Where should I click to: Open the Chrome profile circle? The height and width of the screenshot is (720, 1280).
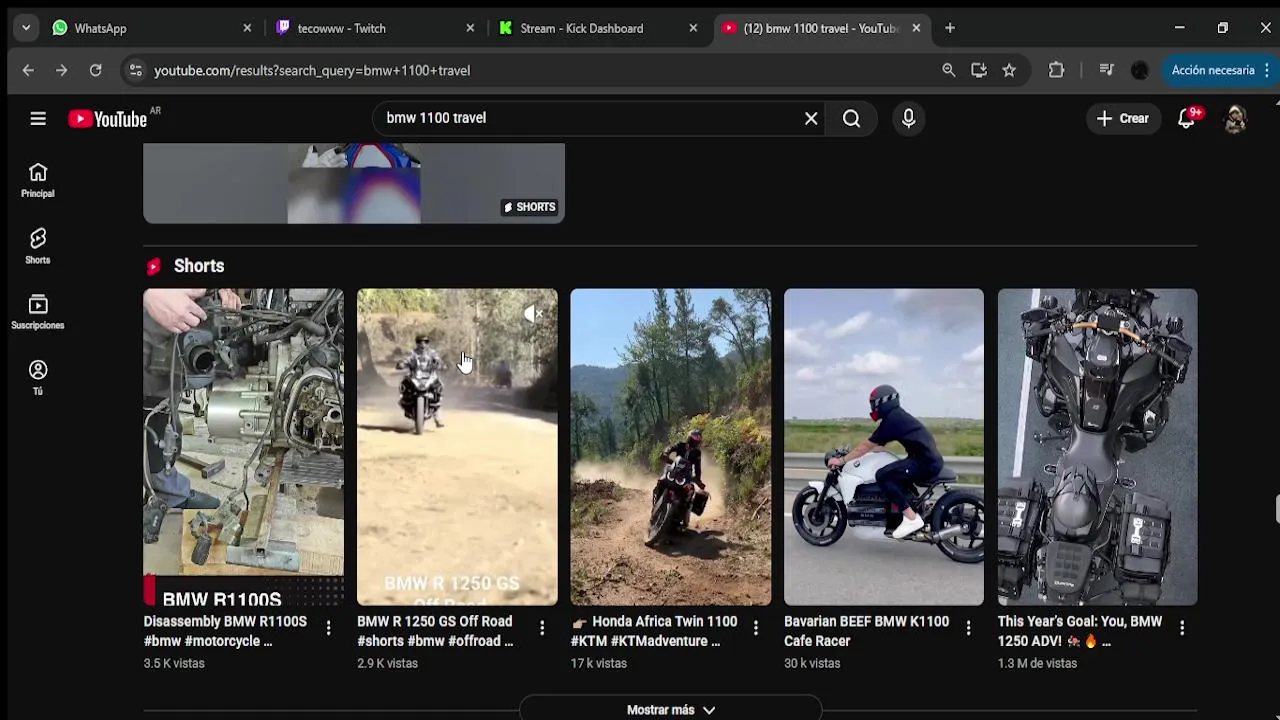click(x=1140, y=70)
